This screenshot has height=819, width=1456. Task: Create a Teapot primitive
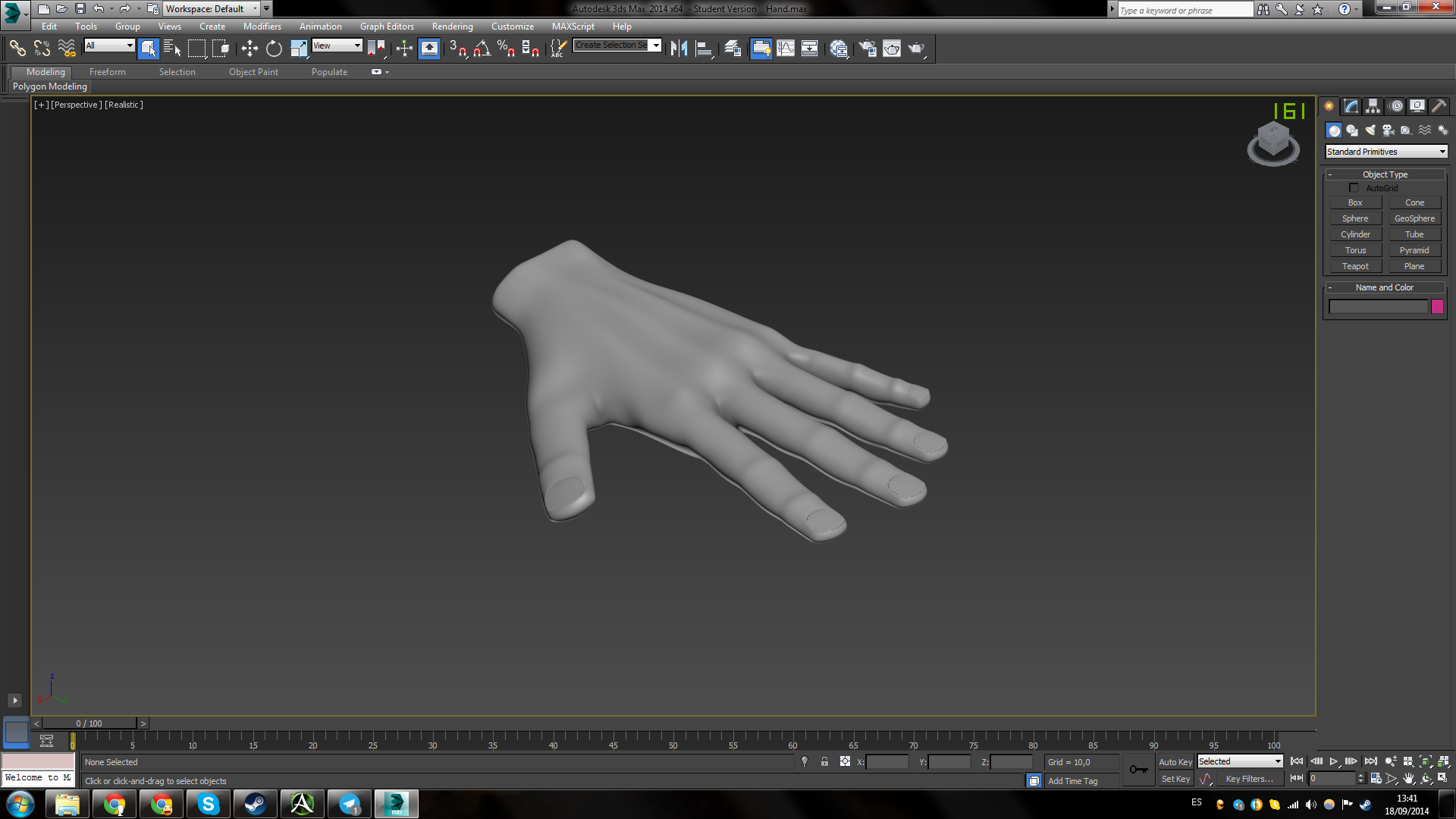[1355, 266]
